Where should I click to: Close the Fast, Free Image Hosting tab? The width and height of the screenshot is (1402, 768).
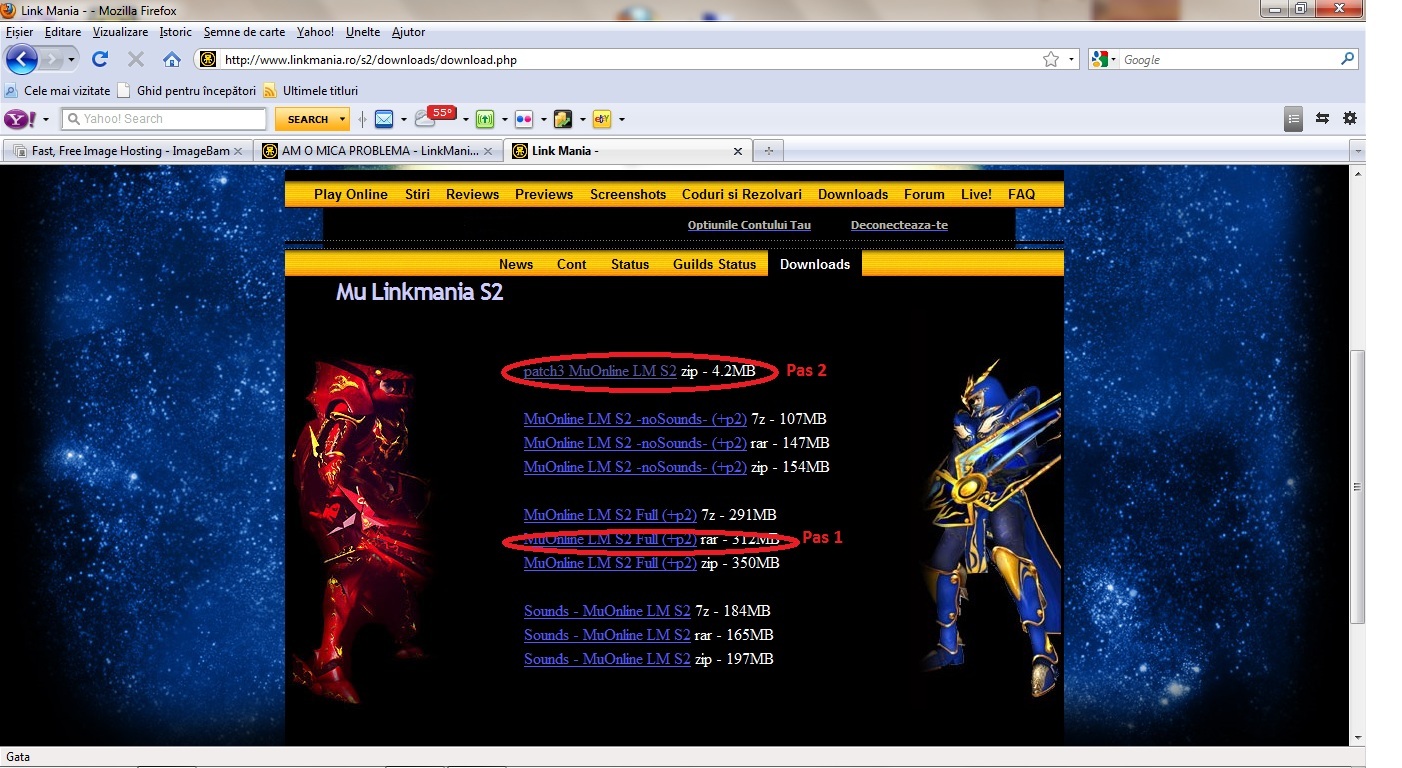pos(237,152)
